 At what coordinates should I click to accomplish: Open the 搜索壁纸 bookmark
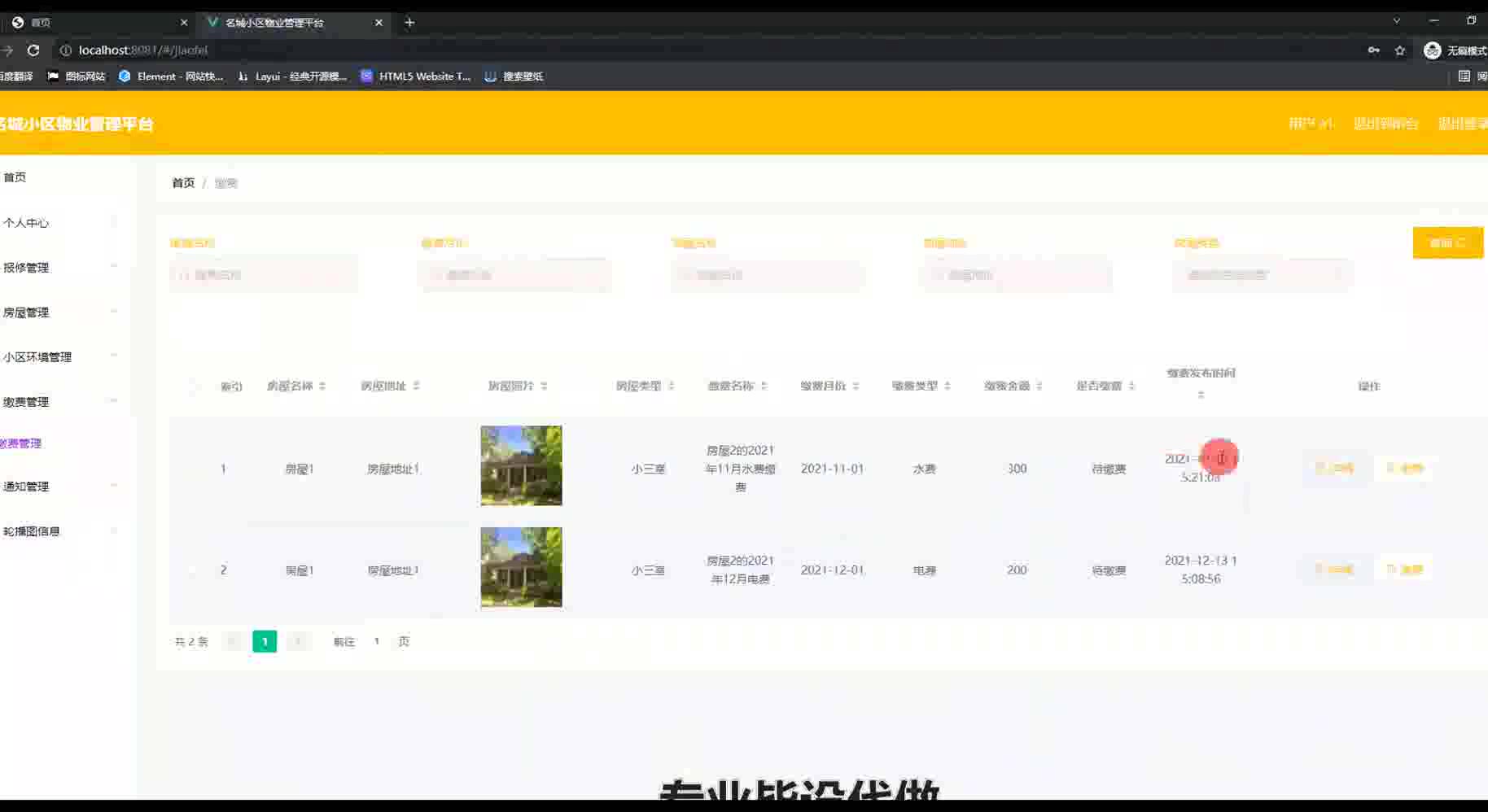tap(514, 76)
